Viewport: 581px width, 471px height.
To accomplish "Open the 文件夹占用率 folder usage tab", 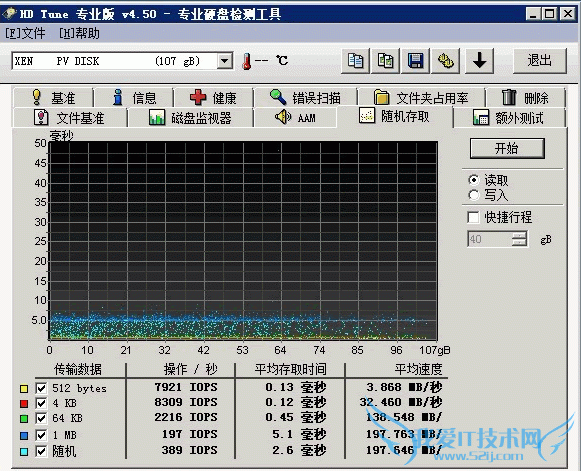I will pos(421,98).
